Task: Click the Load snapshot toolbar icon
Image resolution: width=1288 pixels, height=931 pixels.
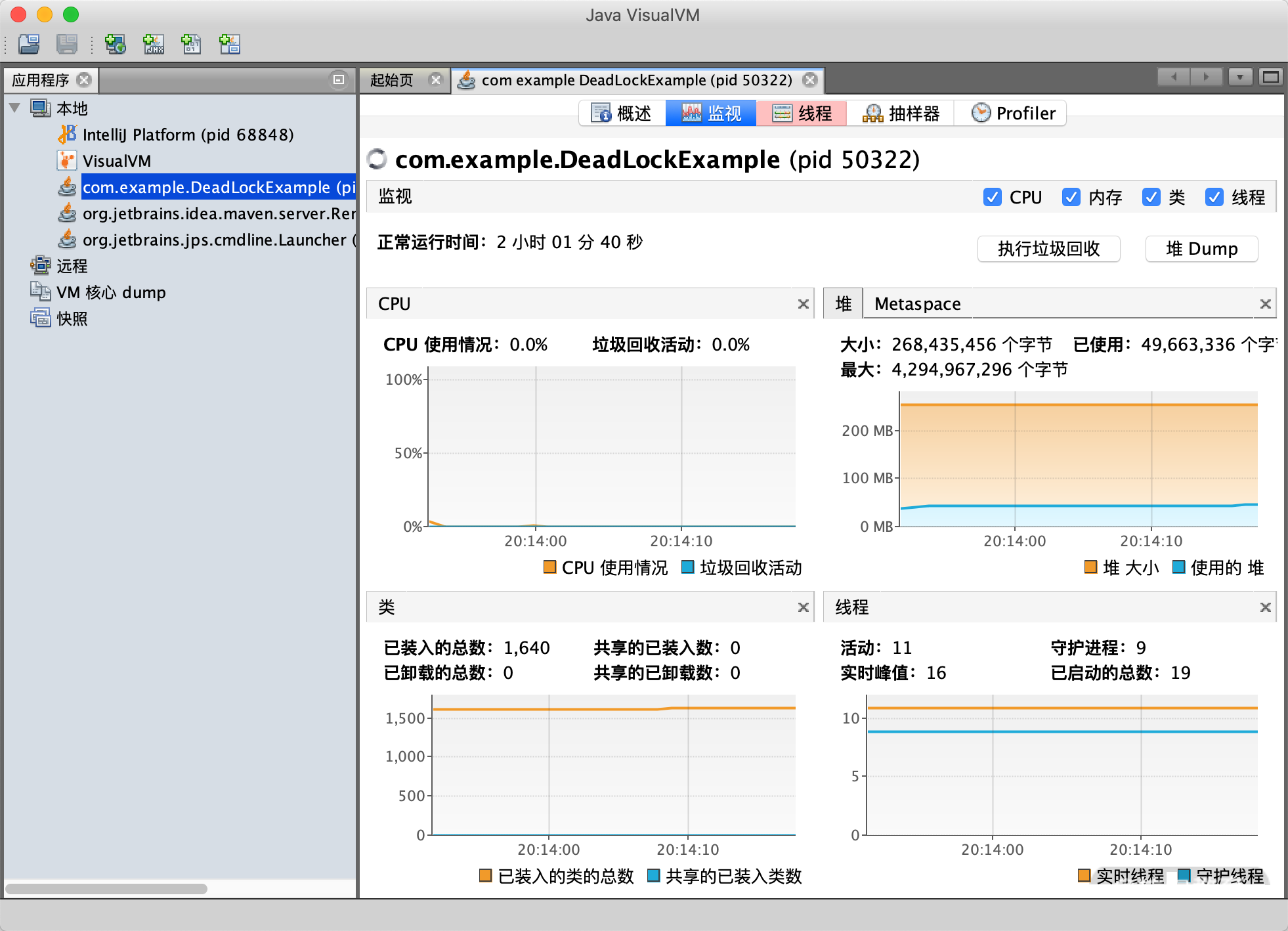Action: tap(29, 44)
